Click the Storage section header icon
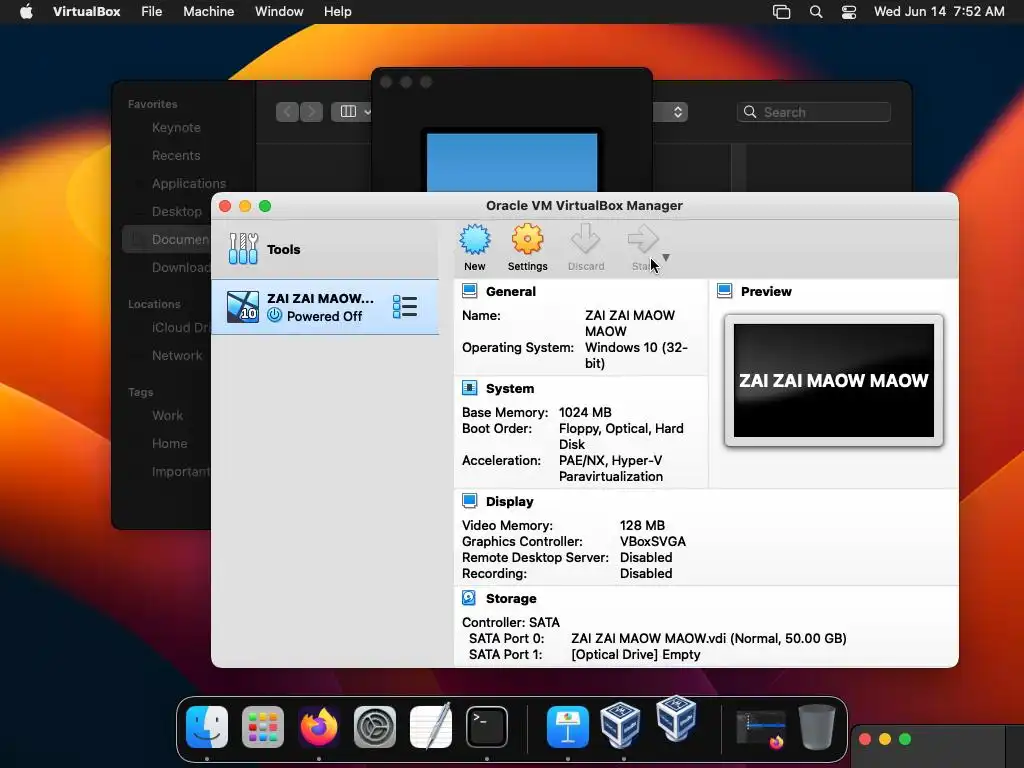1024x768 pixels. coord(470,598)
